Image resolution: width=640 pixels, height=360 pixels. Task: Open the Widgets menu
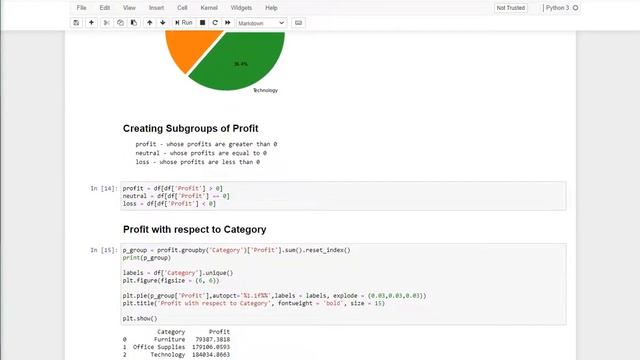241,8
